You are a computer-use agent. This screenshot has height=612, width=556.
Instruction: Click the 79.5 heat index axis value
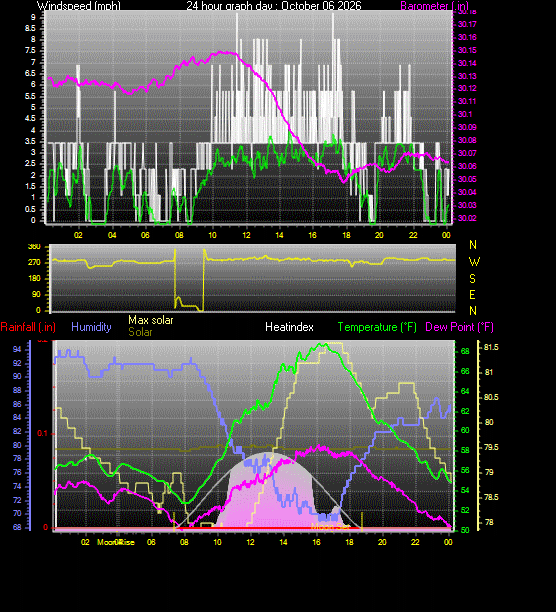pyautogui.click(x=491, y=447)
